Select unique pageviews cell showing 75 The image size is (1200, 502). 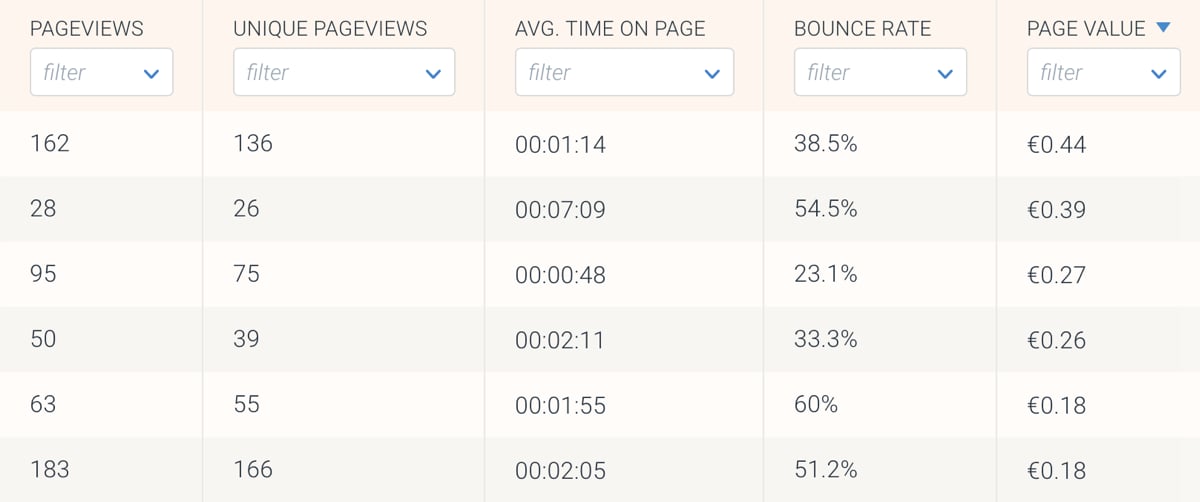(246, 273)
